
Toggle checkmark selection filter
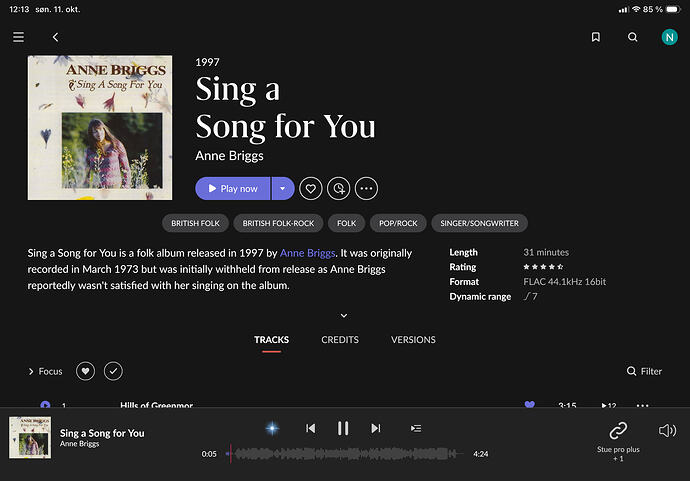pyautogui.click(x=113, y=371)
